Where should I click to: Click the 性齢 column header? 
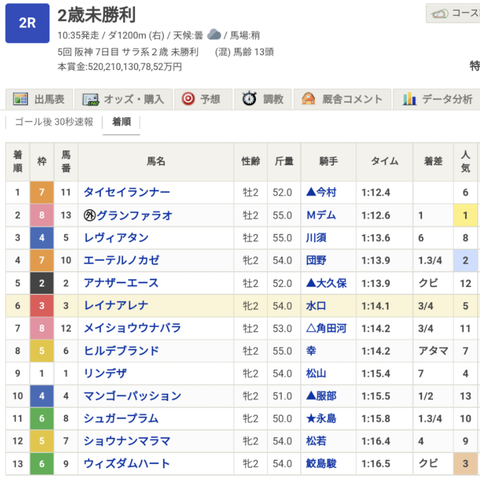coord(251,162)
